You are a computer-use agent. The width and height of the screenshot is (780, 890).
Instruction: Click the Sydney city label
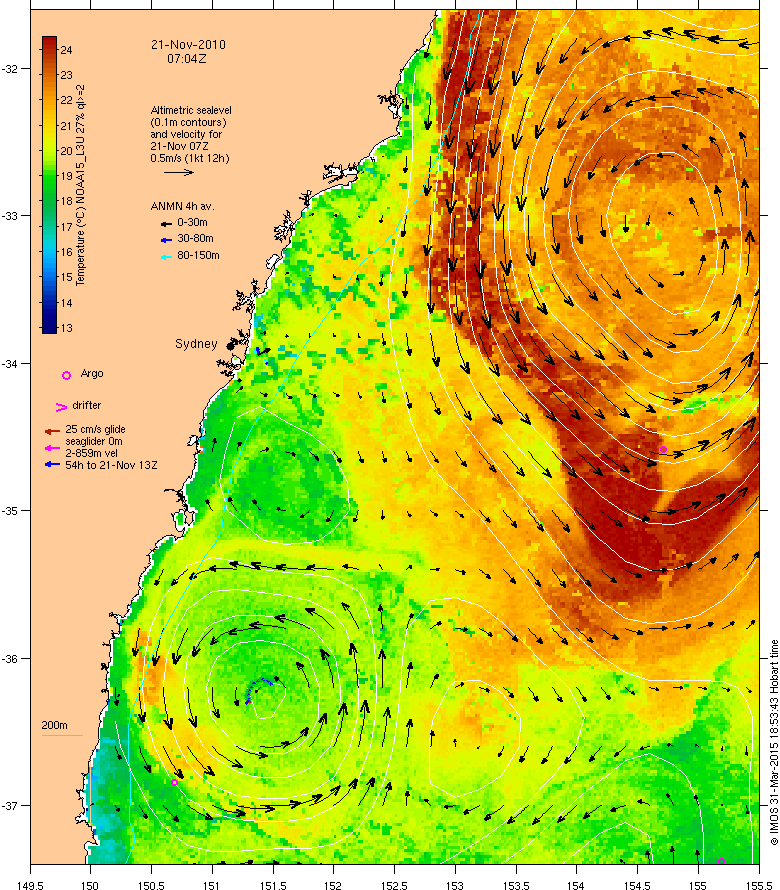(x=196, y=344)
